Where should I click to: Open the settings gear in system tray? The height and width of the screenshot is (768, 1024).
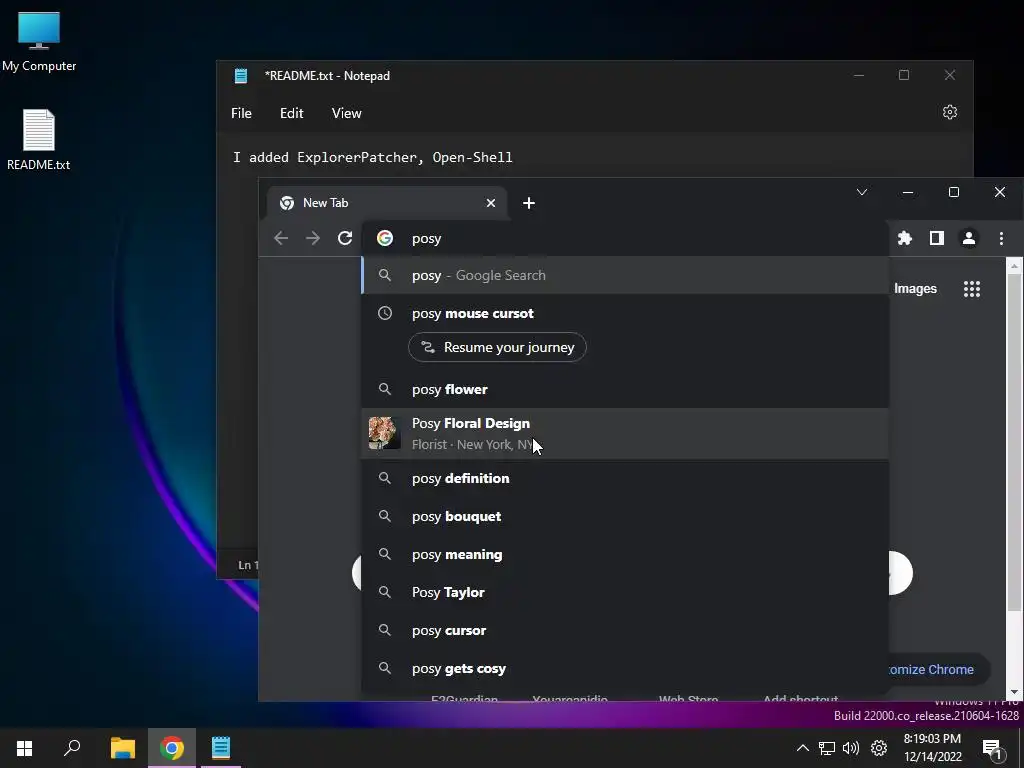pos(879,748)
